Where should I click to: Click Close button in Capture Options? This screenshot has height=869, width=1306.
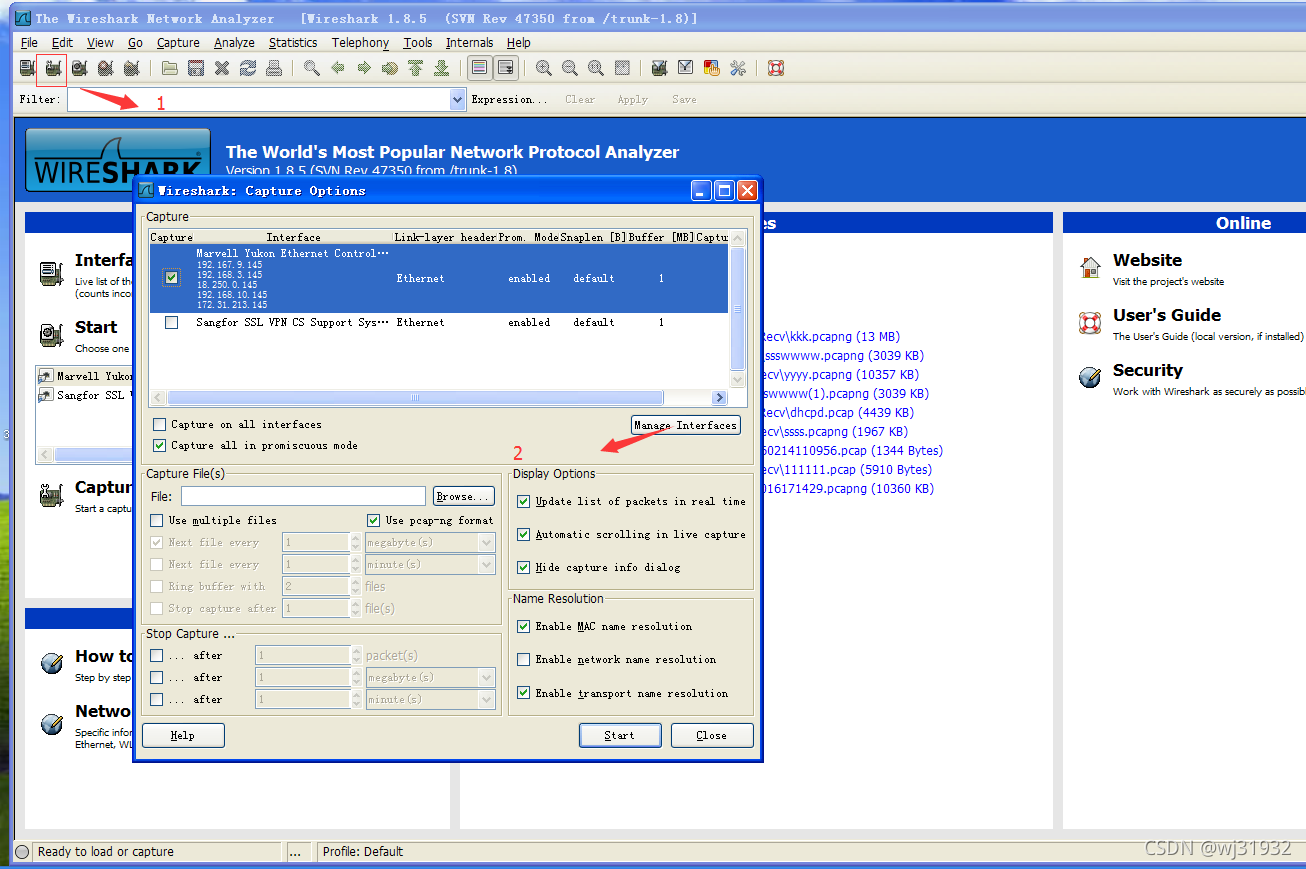(712, 735)
